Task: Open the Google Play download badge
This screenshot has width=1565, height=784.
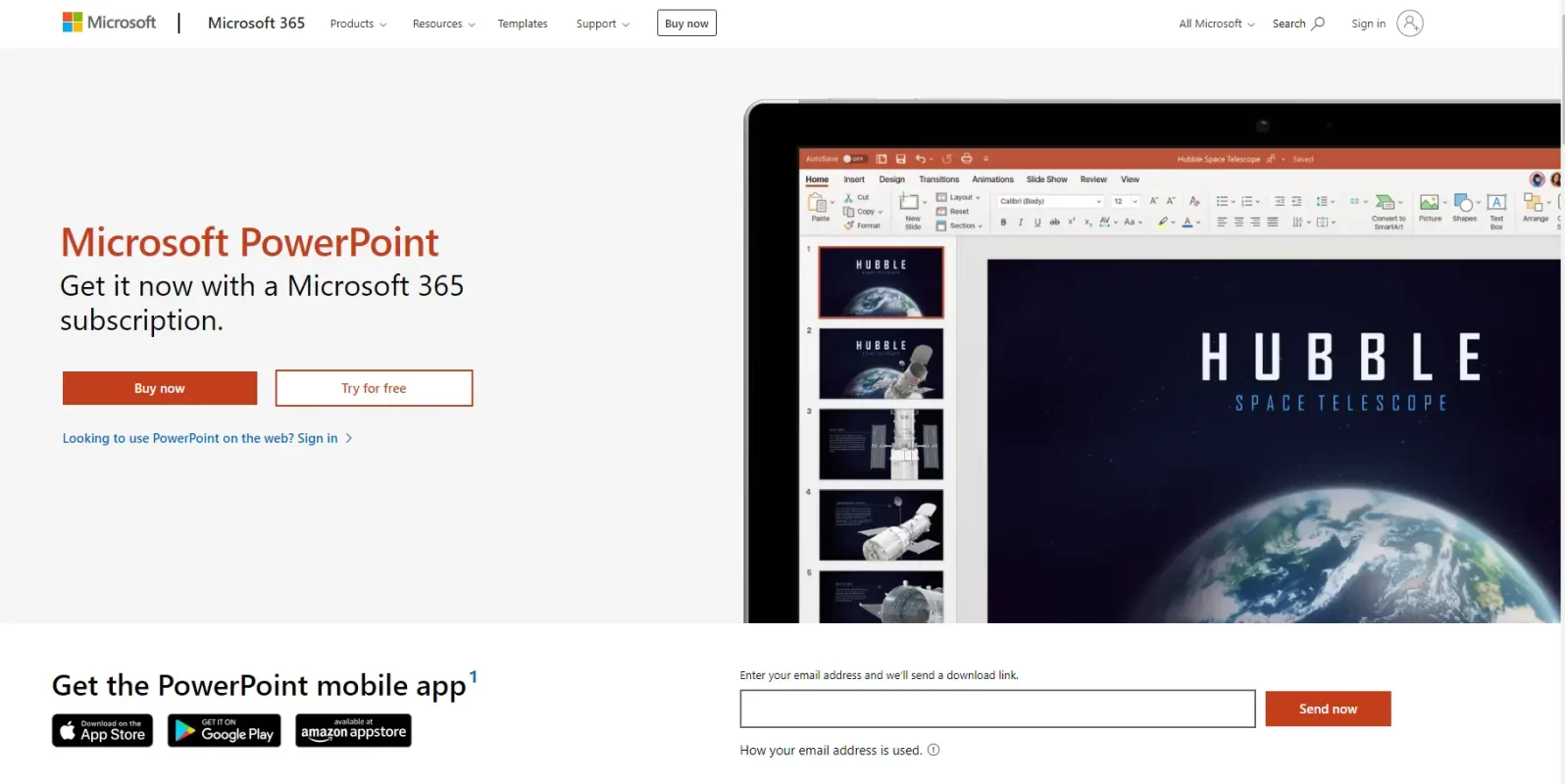Action: coord(224,731)
